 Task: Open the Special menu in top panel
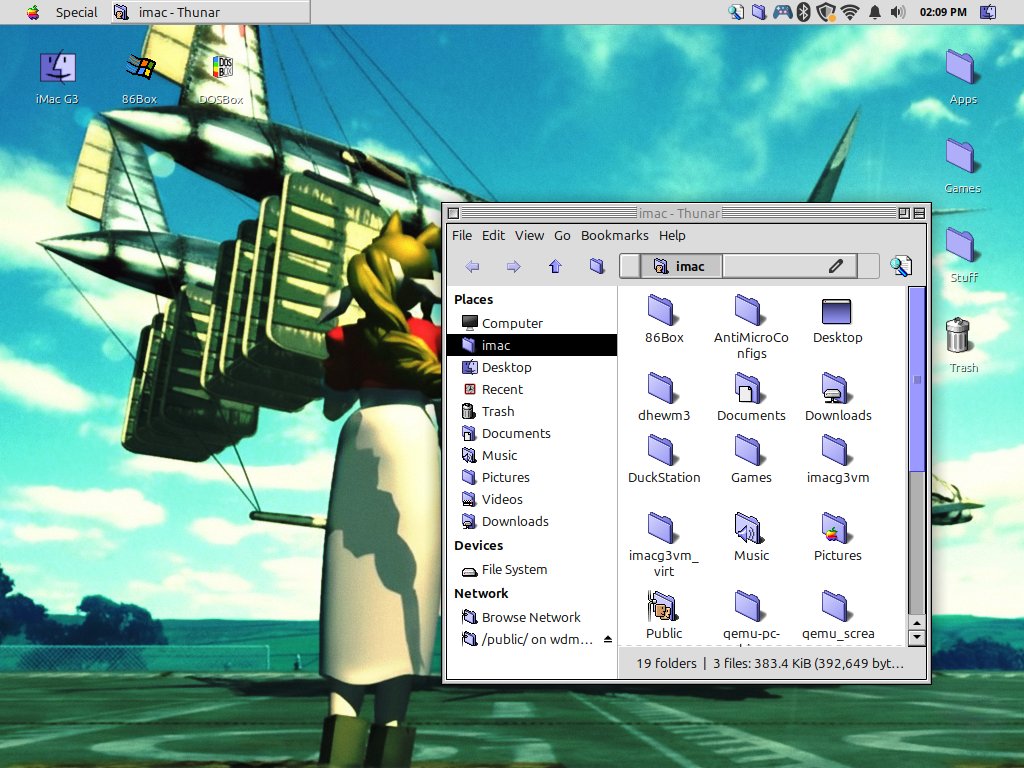point(76,12)
